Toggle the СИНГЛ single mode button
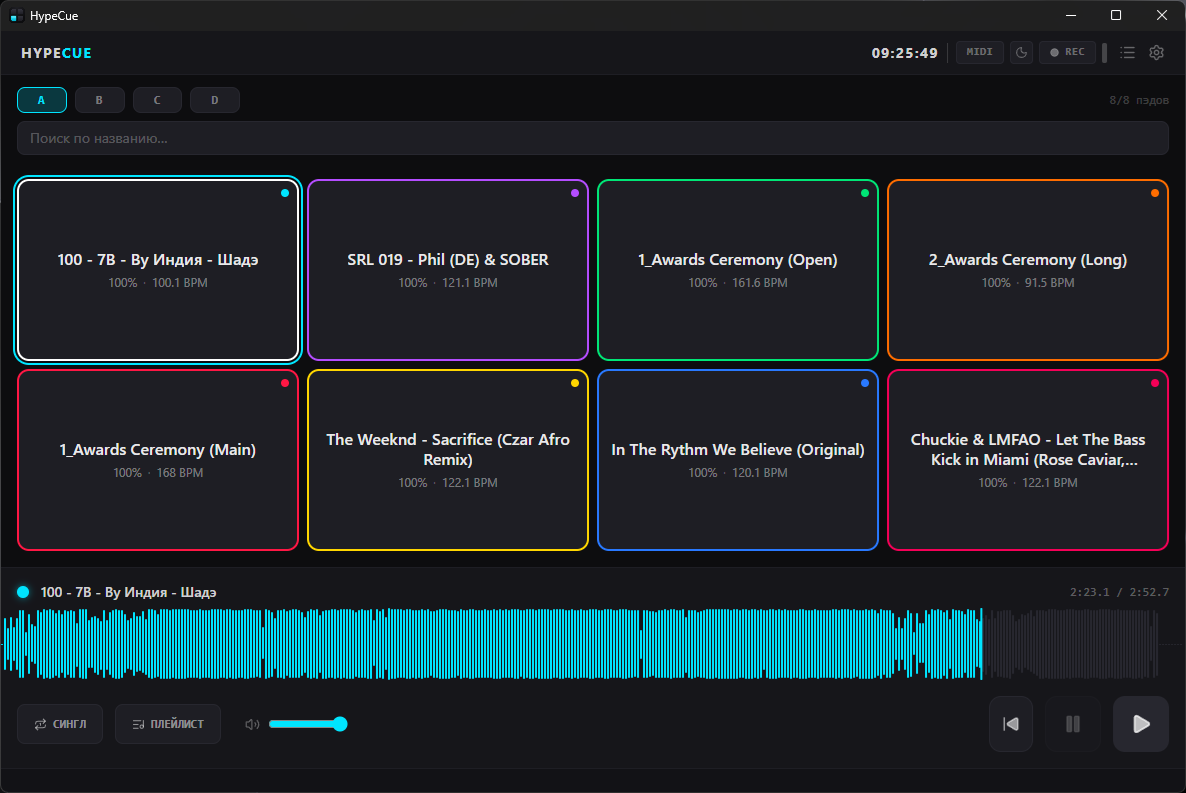The height and width of the screenshot is (793, 1186). point(60,724)
